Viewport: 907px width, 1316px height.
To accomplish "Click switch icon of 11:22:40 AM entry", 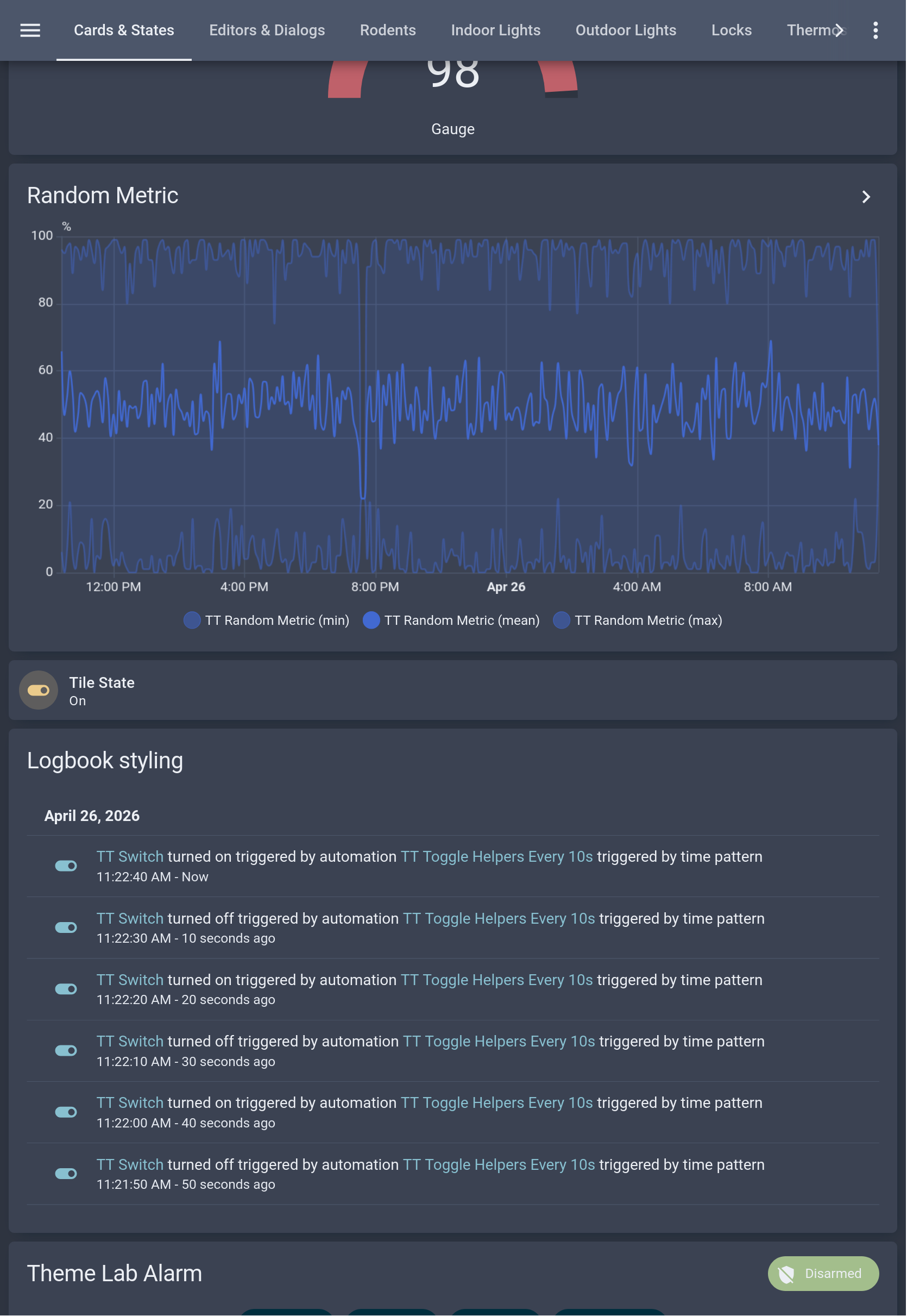I will pyautogui.click(x=66, y=866).
